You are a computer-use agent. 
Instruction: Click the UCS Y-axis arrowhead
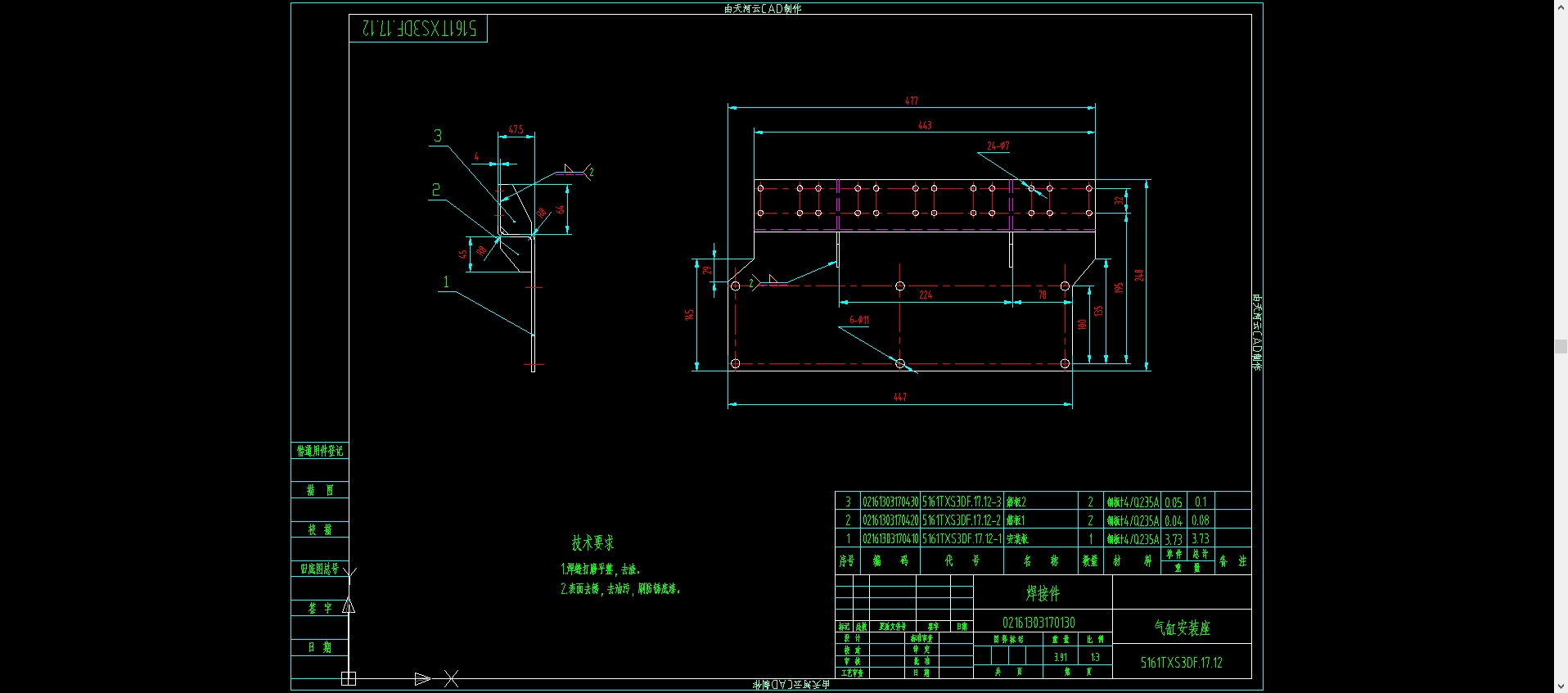[349, 605]
